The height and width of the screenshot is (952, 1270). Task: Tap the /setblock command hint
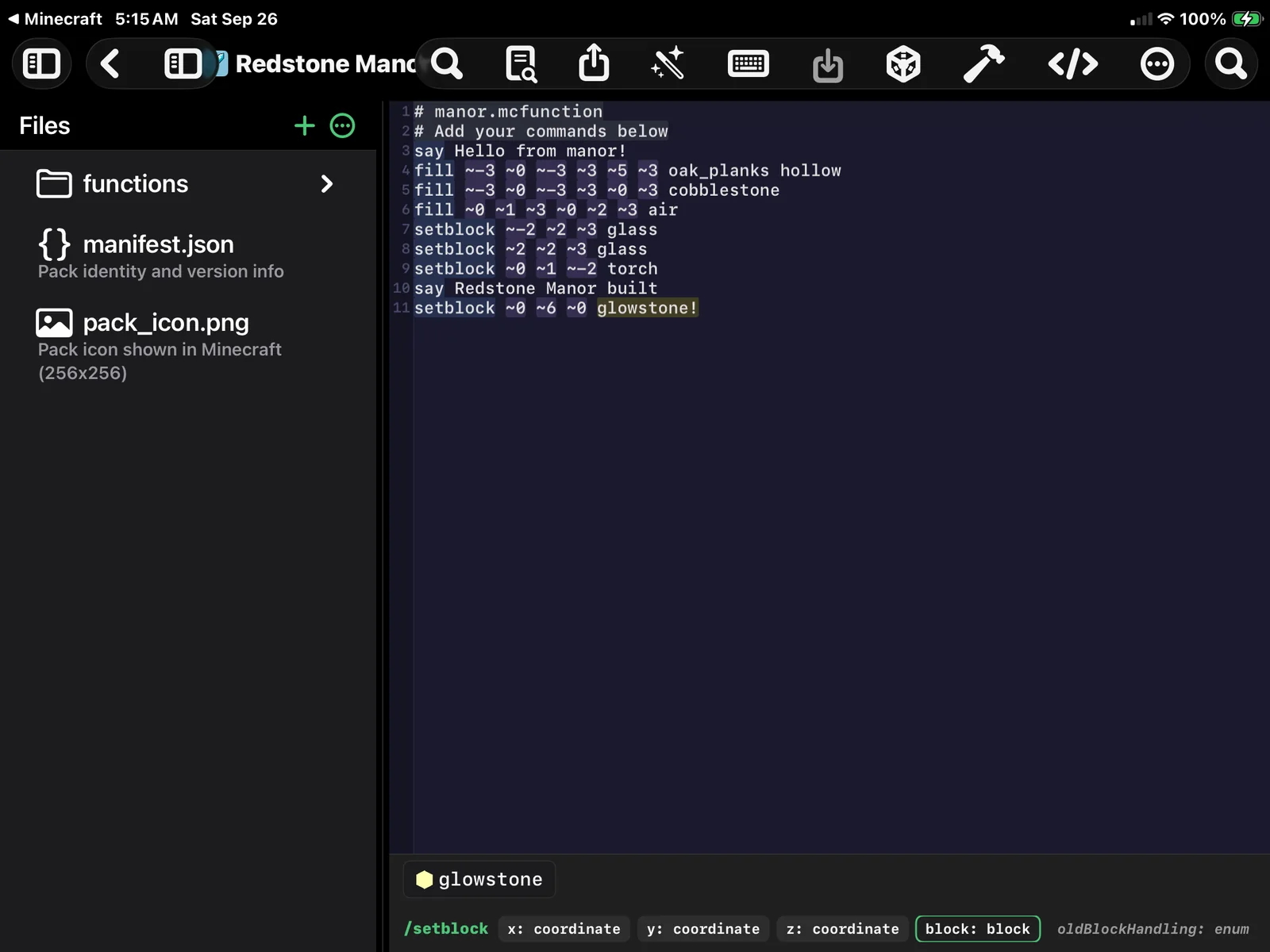pos(446,928)
